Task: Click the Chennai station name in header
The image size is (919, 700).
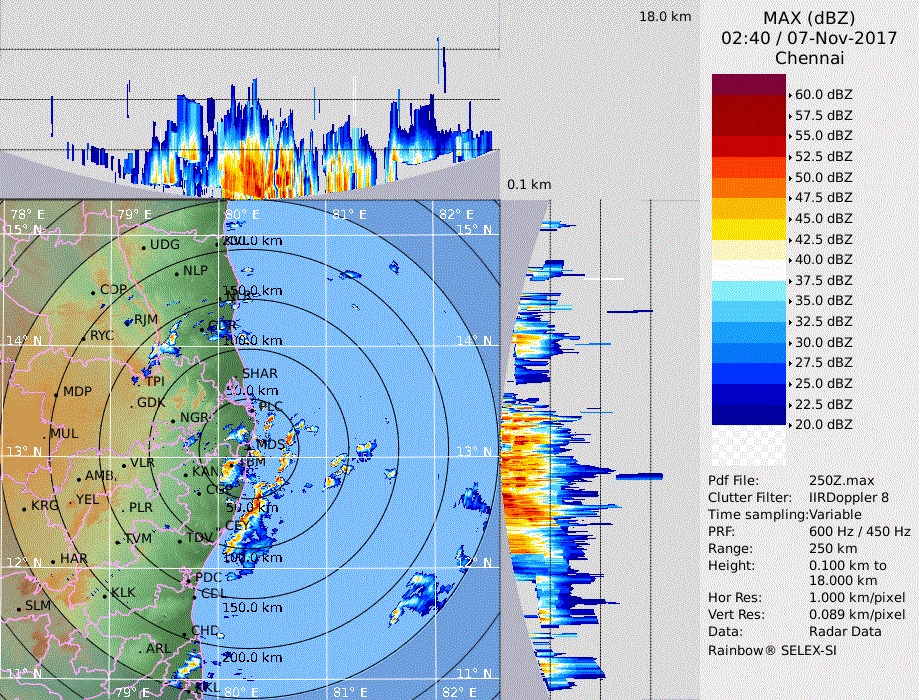Action: (809, 58)
